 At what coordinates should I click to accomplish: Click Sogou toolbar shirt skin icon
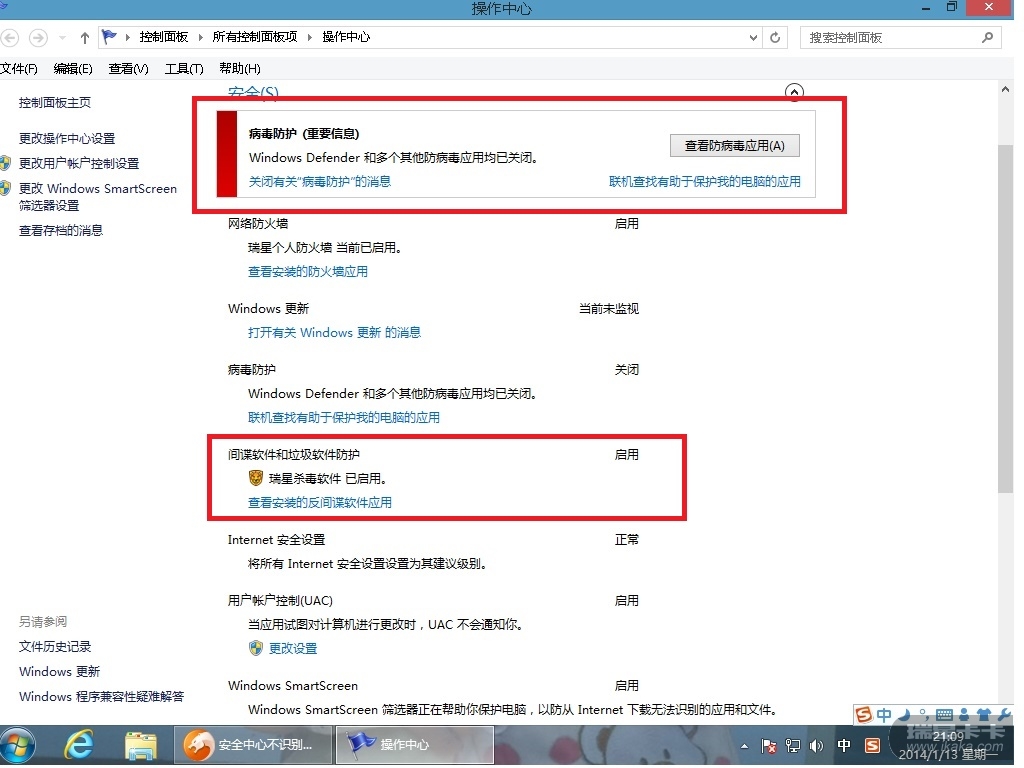984,715
